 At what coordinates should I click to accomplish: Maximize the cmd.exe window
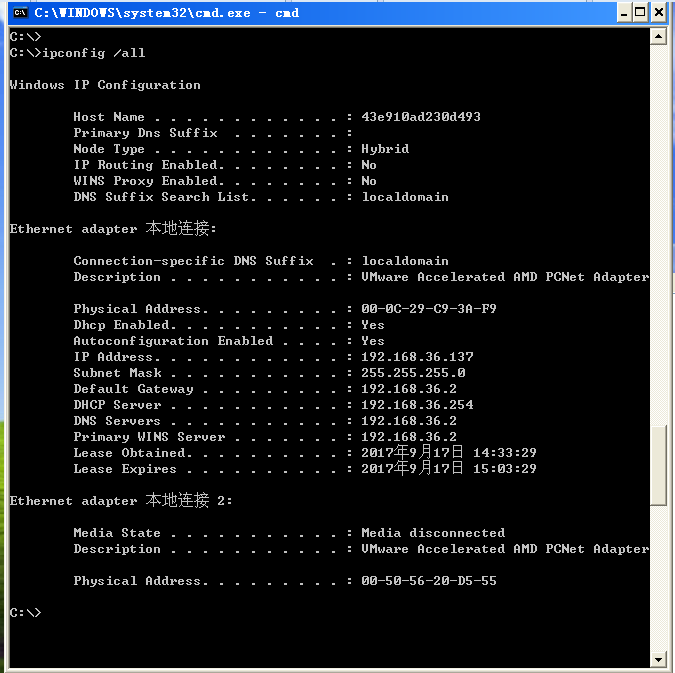(x=640, y=13)
